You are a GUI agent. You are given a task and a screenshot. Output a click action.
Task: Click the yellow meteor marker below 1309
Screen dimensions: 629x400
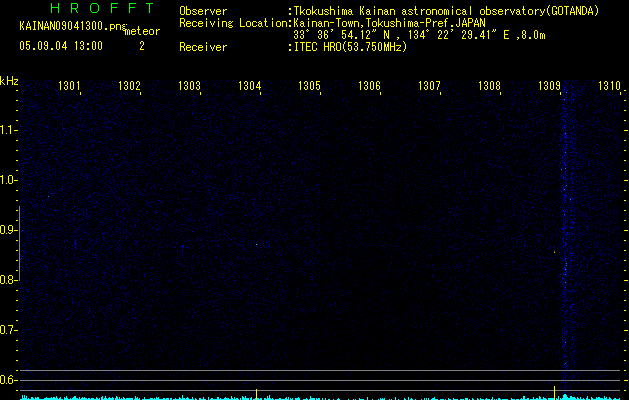(x=554, y=393)
